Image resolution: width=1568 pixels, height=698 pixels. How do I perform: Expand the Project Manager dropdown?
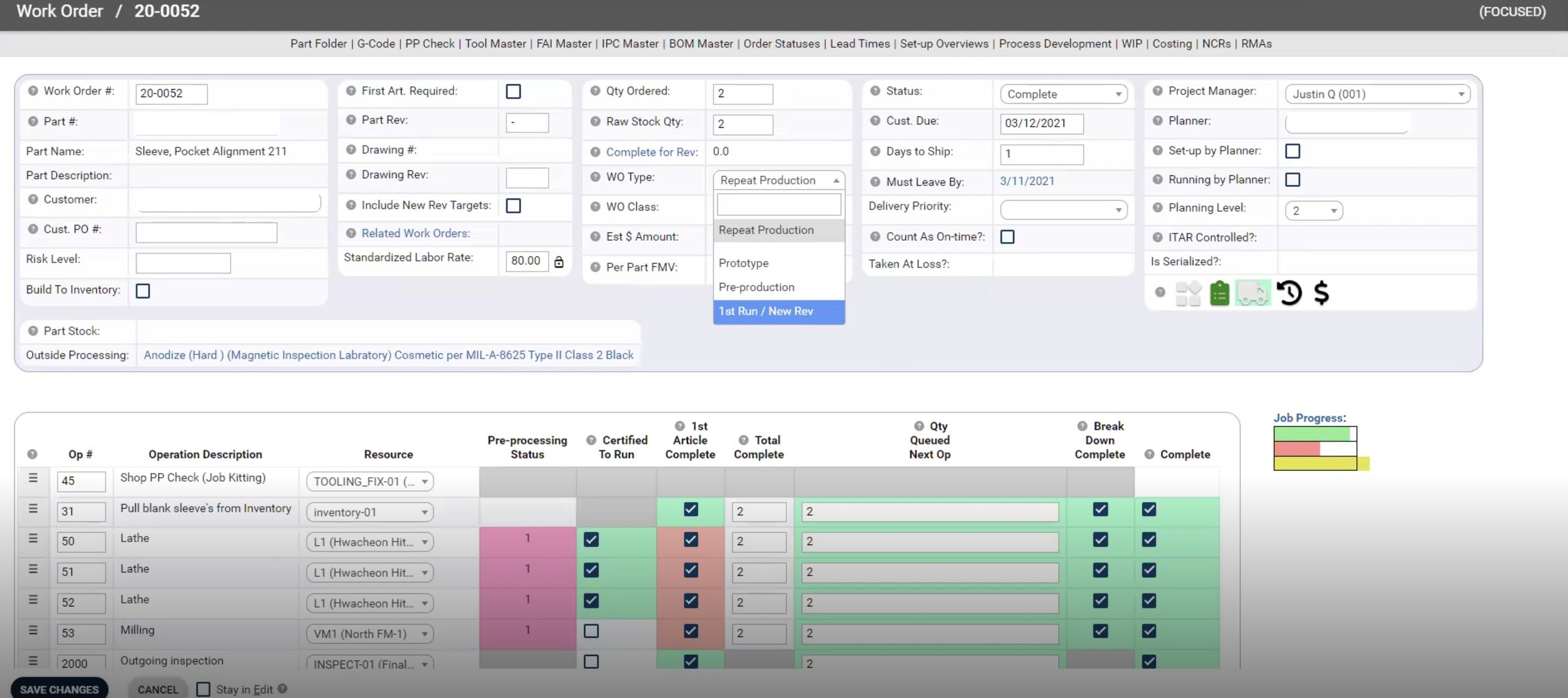pos(1377,94)
